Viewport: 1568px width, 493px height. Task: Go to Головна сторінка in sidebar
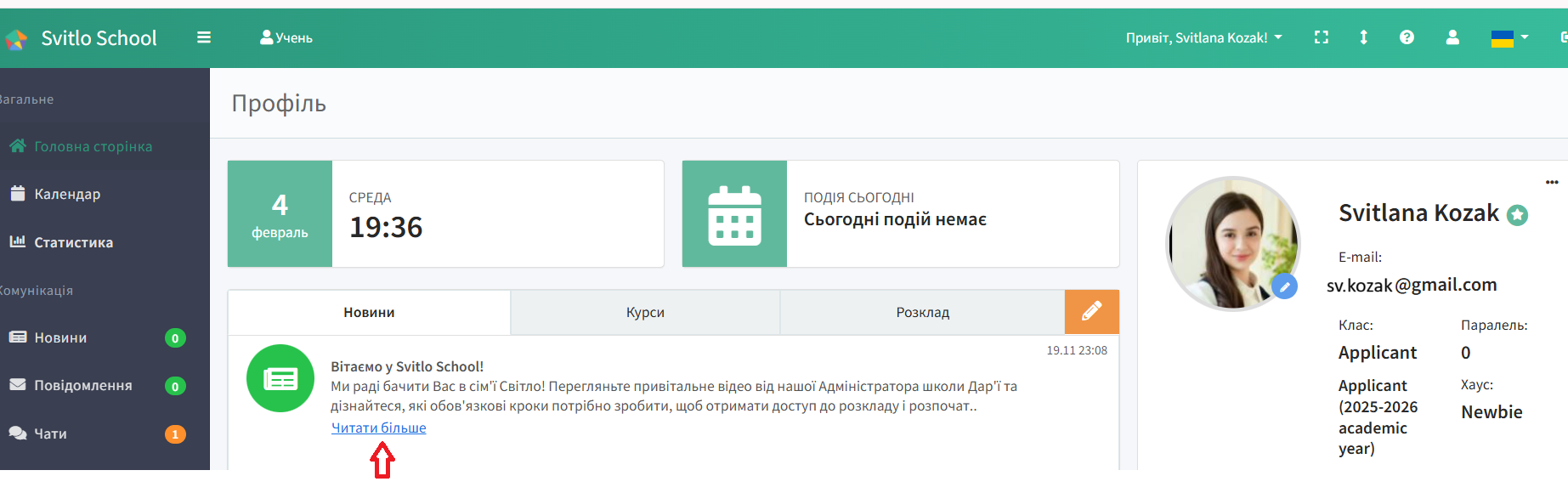[x=93, y=147]
